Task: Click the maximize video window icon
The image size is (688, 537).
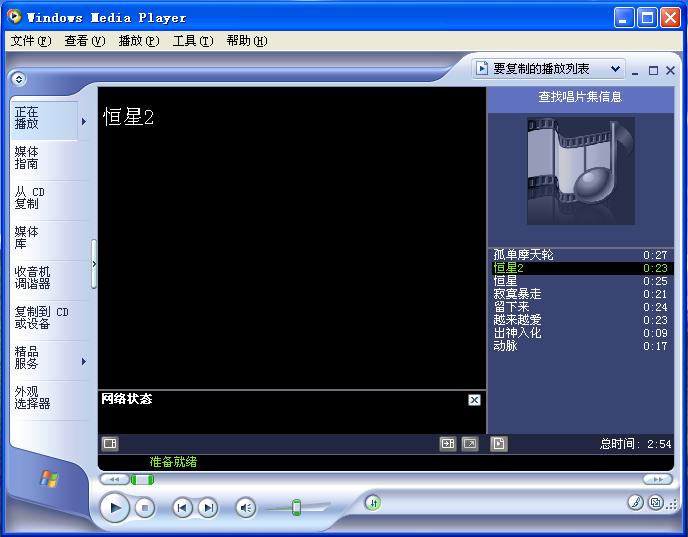Action: click(448, 444)
